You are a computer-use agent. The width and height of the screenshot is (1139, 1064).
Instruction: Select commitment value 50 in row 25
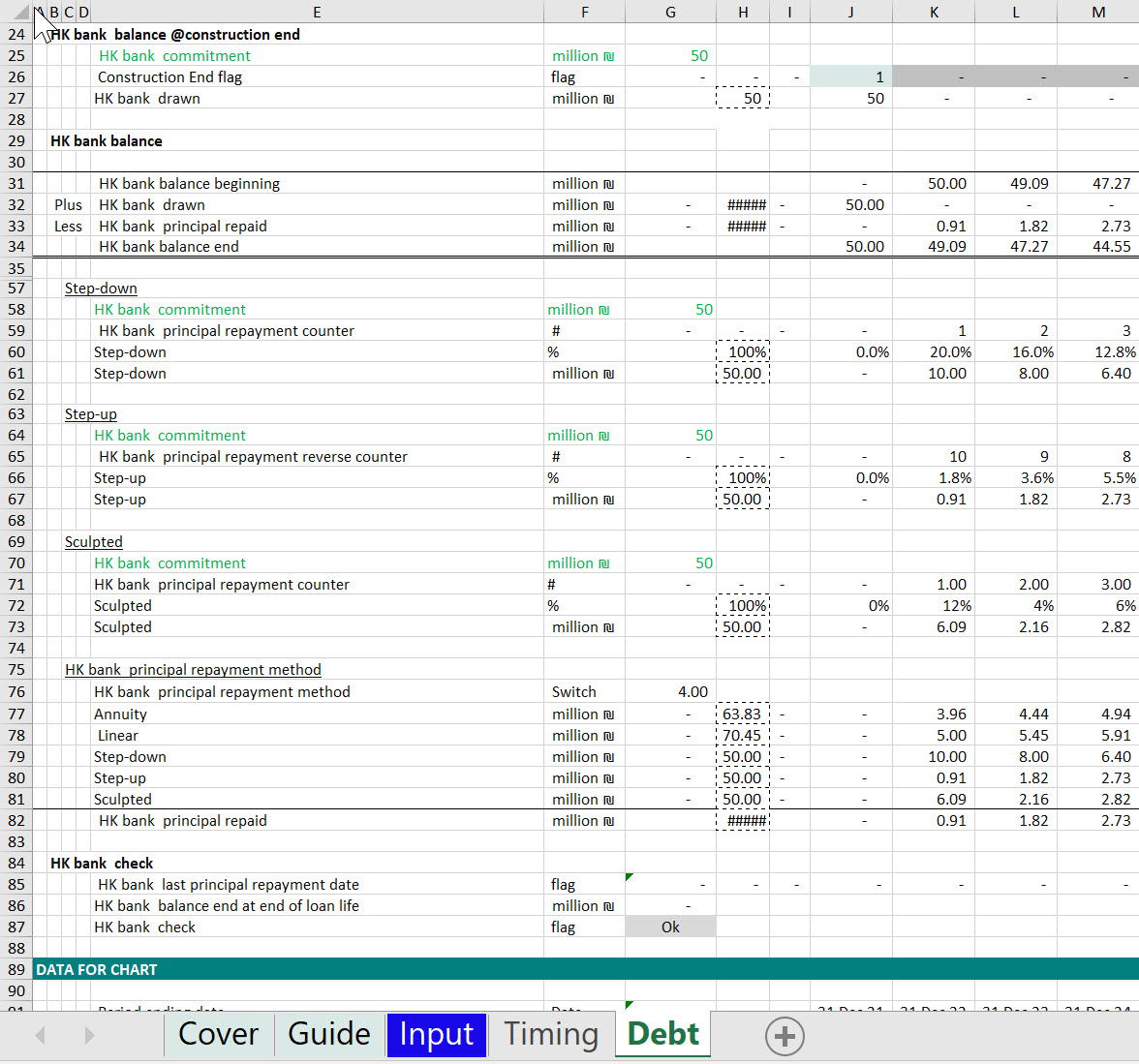[x=670, y=56]
